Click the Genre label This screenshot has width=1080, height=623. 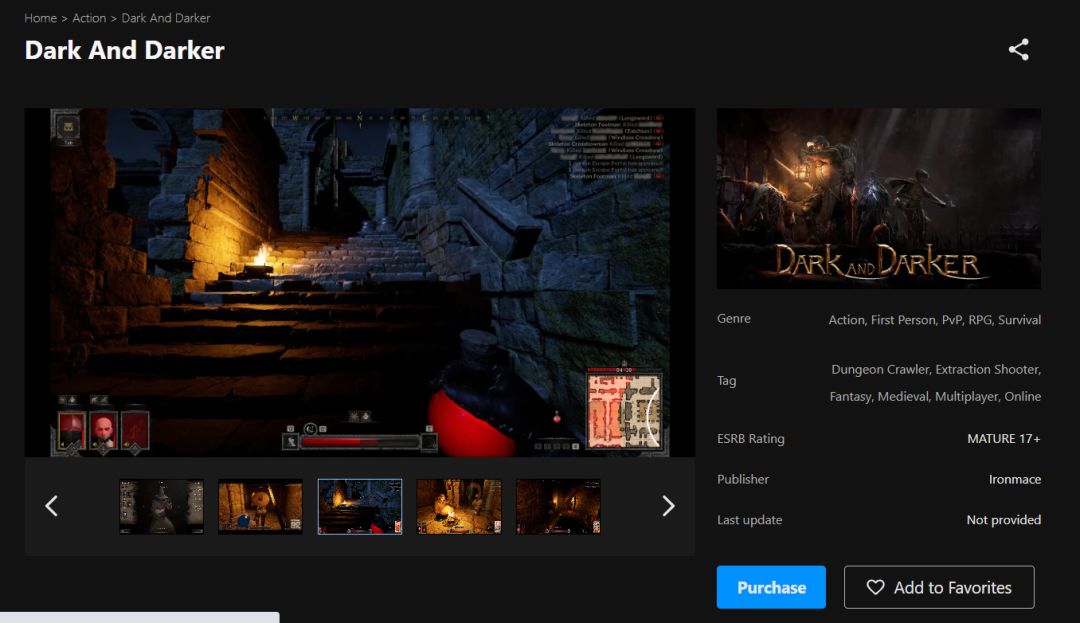pyautogui.click(x=734, y=319)
